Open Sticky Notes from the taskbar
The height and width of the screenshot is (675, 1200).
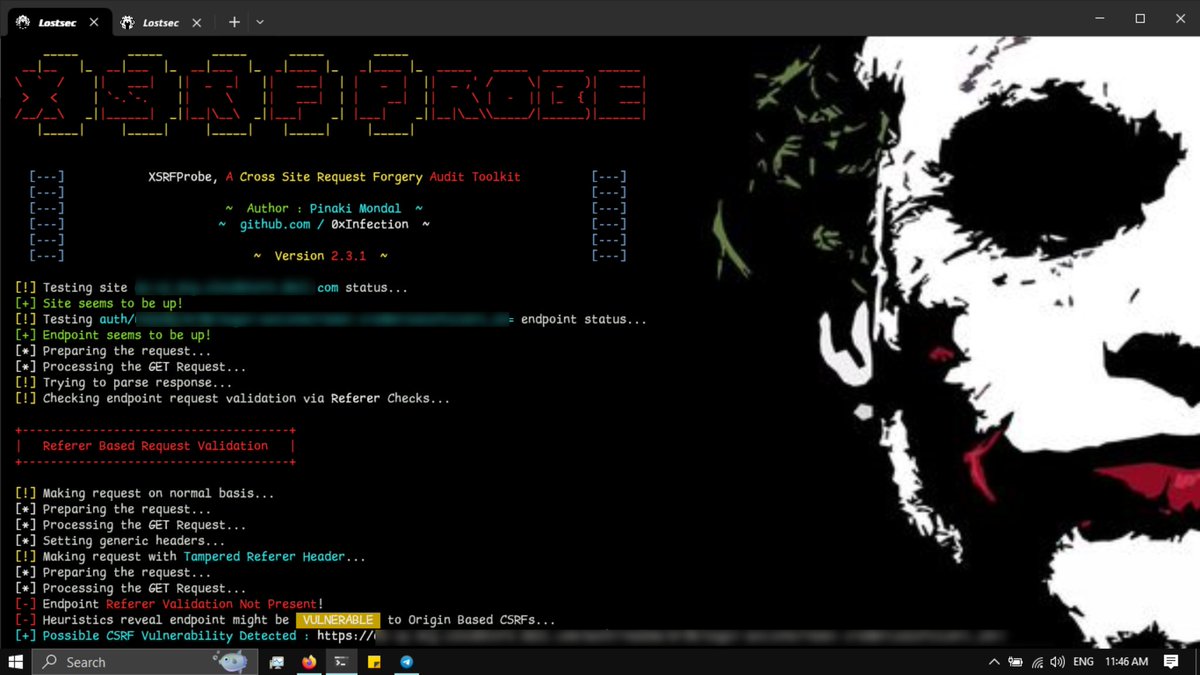click(374, 662)
